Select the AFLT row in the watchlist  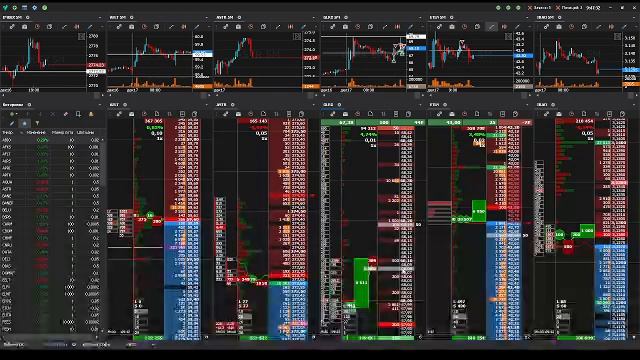[51, 154]
